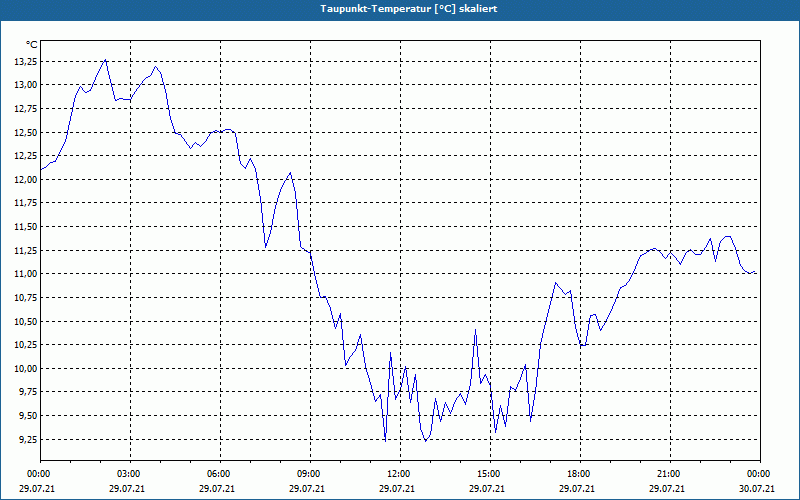Click the '21:00' time label
This screenshot has width=800, height=500.
[668, 474]
